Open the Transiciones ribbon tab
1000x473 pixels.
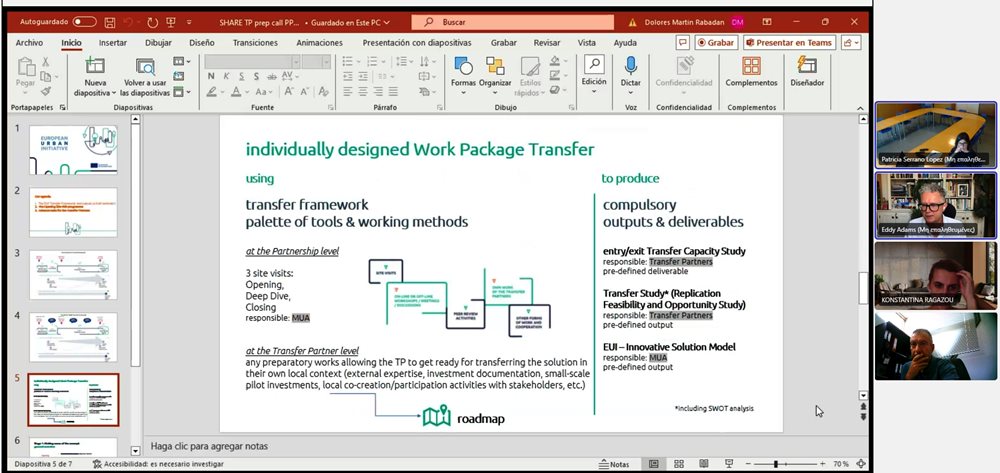pos(255,43)
